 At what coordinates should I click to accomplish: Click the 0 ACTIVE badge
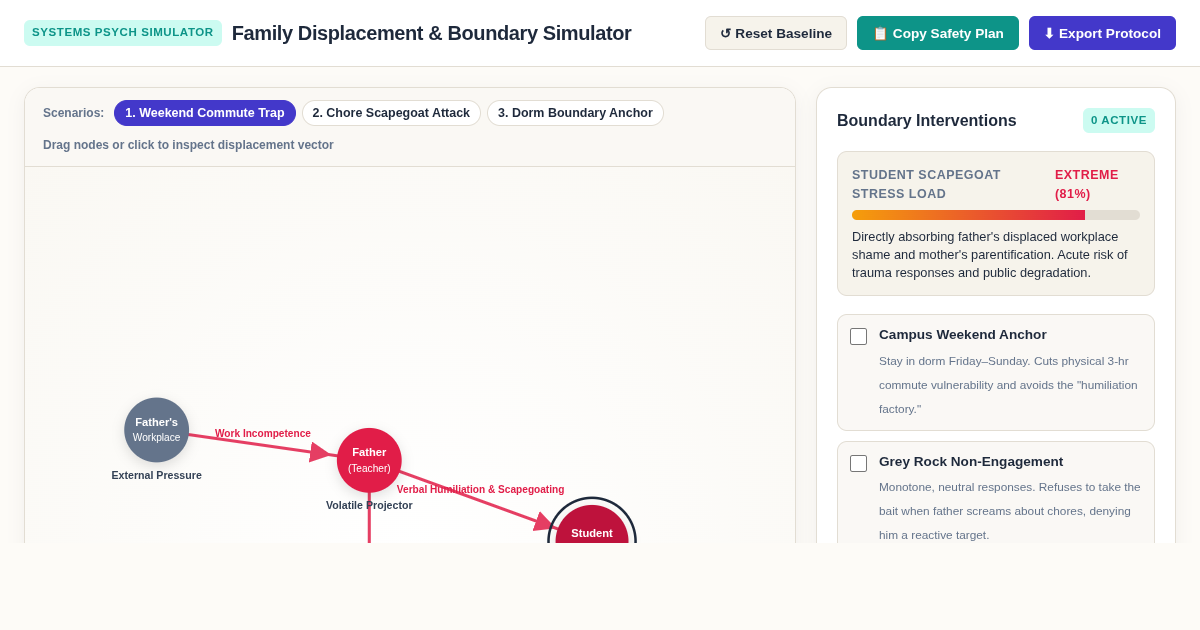(x=1119, y=120)
